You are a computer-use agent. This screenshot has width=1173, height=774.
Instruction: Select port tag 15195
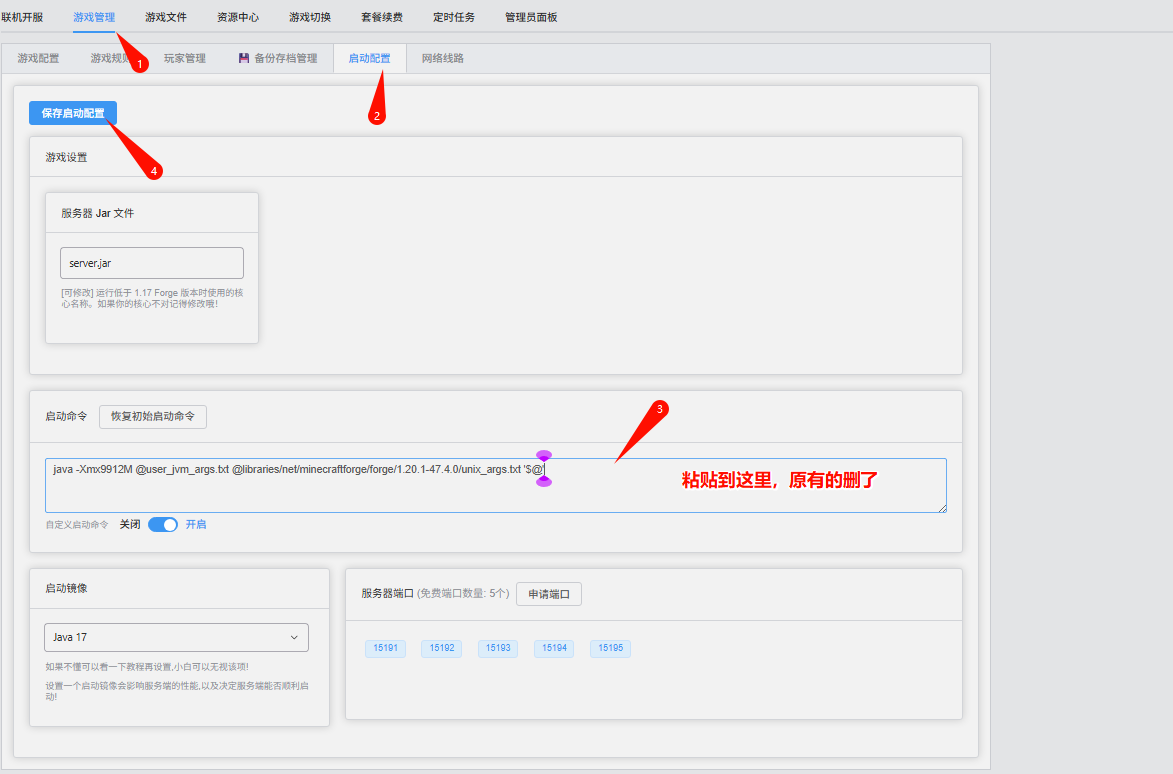[x=610, y=648]
